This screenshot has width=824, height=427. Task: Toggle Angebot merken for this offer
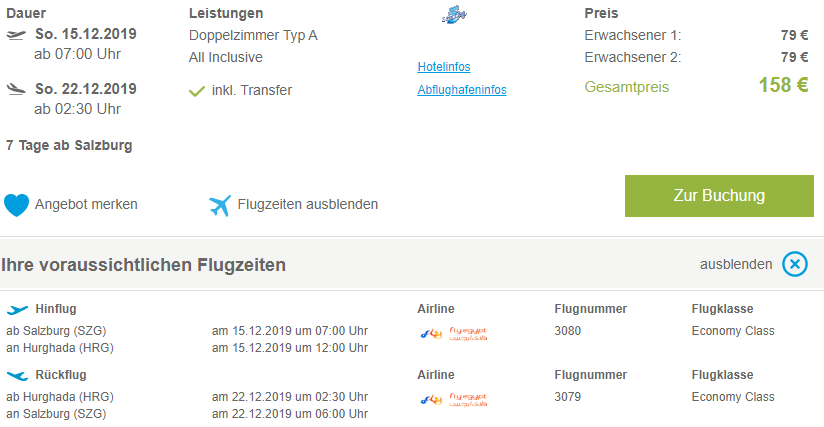pos(86,204)
